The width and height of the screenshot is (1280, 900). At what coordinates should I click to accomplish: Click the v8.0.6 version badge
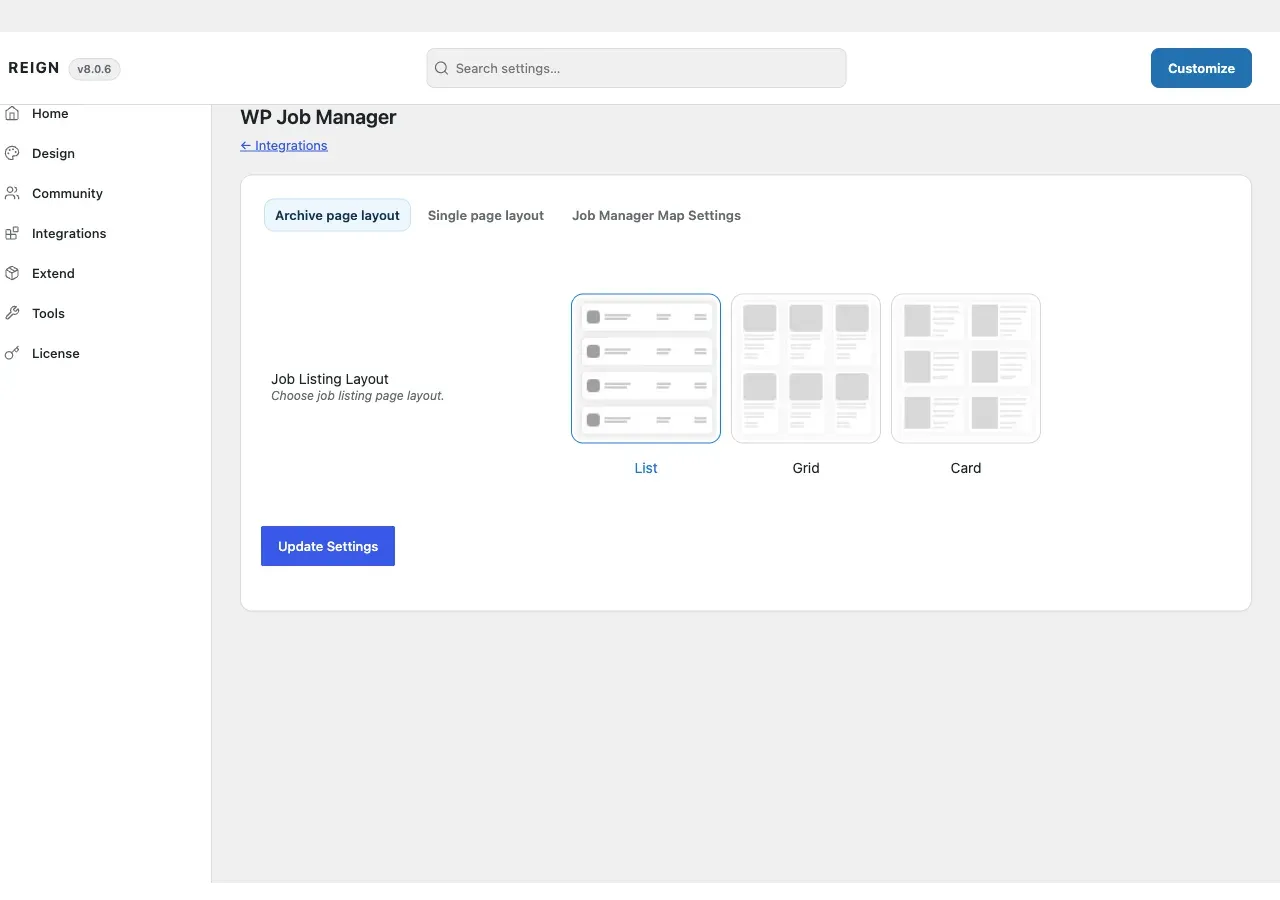click(x=94, y=69)
